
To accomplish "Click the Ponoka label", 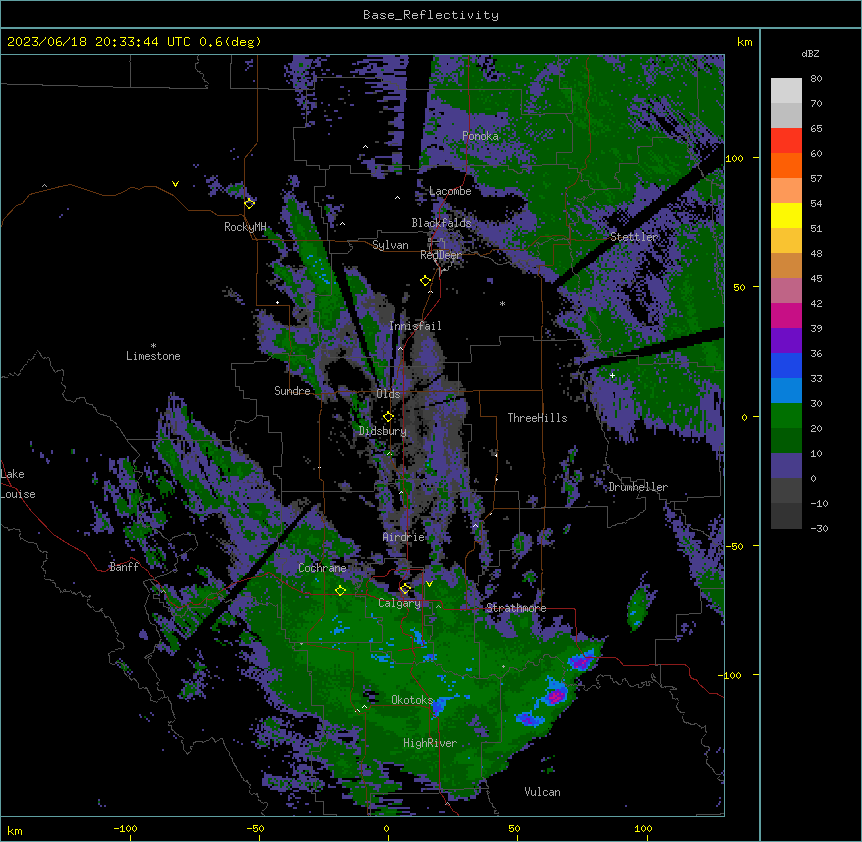I will [x=480, y=136].
